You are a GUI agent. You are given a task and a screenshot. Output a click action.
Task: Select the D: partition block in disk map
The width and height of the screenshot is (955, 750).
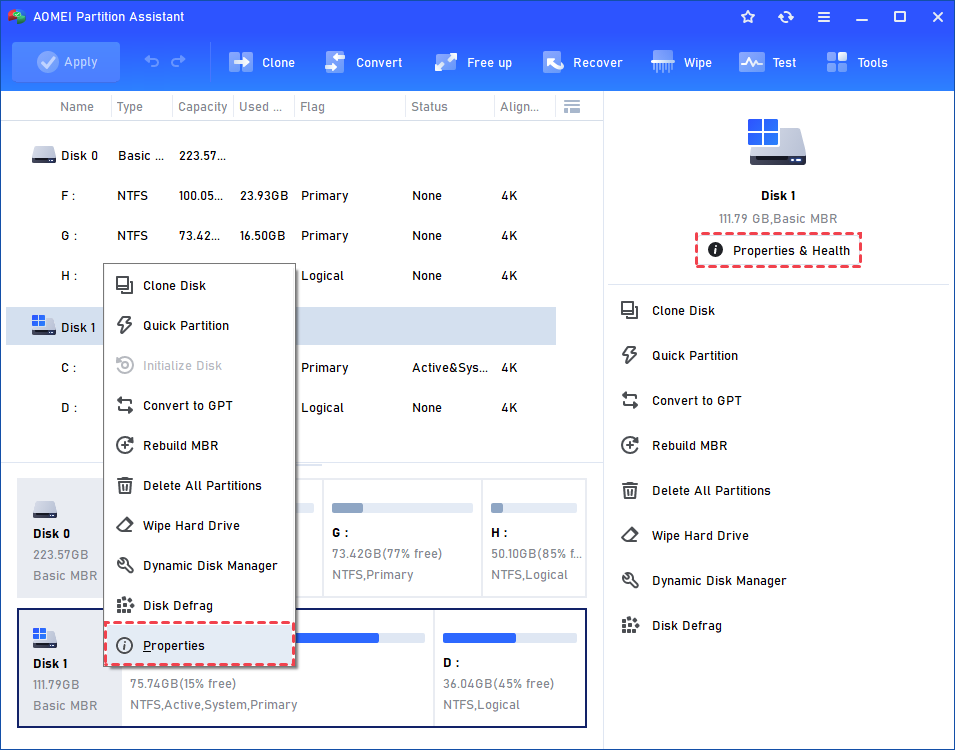click(510, 668)
